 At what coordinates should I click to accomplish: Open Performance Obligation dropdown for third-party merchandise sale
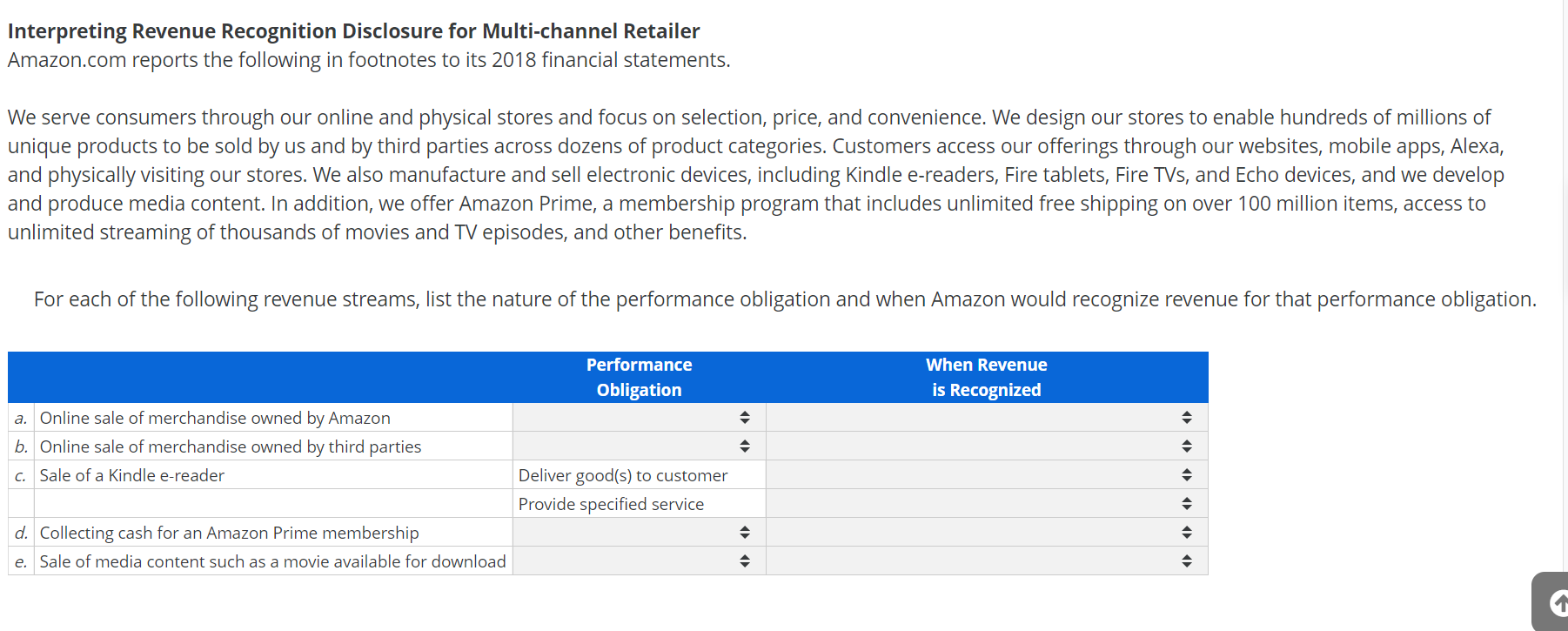pyautogui.click(x=745, y=446)
